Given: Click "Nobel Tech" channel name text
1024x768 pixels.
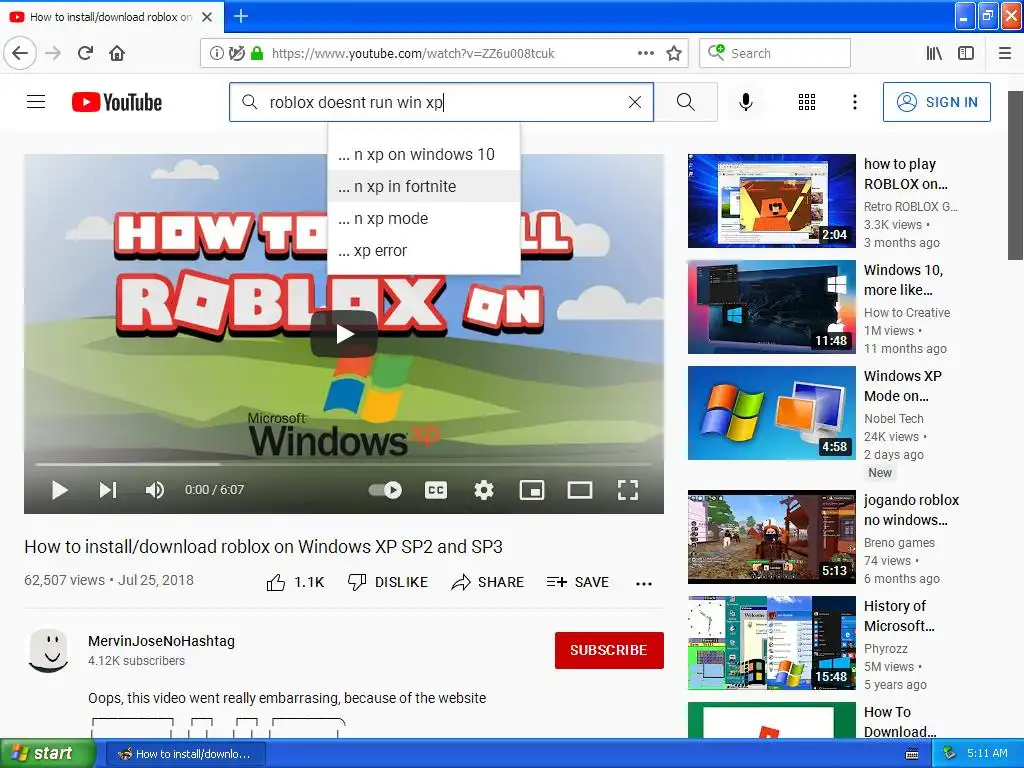Looking at the screenshot, I should point(893,419).
